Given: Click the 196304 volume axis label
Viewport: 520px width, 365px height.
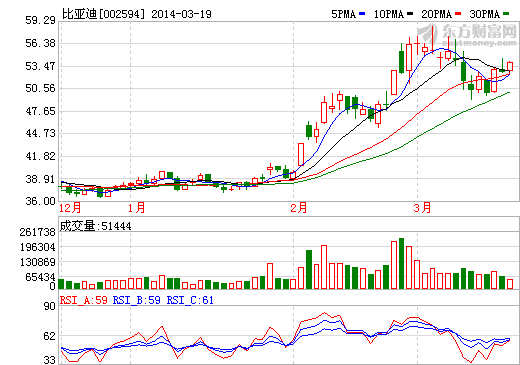Looking at the screenshot, I should pos(37,247).
